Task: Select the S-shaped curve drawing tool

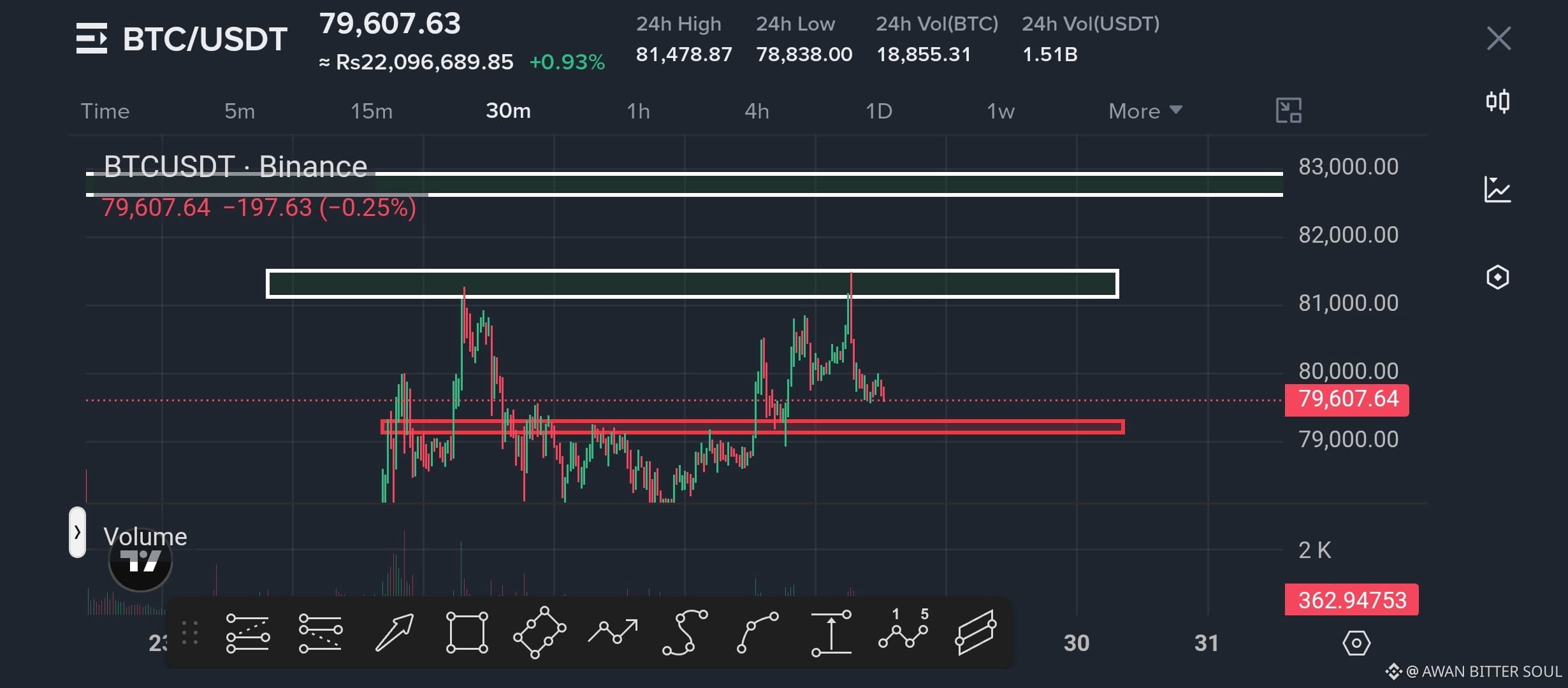Action: click(685, 633)
